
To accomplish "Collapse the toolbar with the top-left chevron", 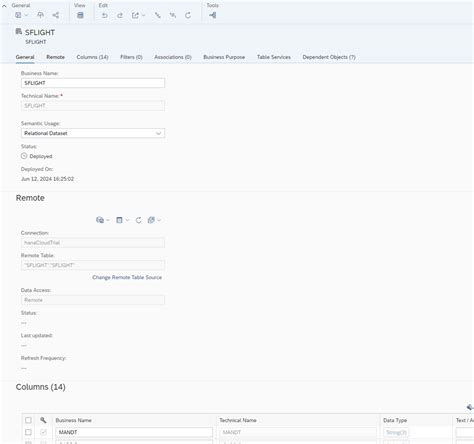I will tap(4, 6).
